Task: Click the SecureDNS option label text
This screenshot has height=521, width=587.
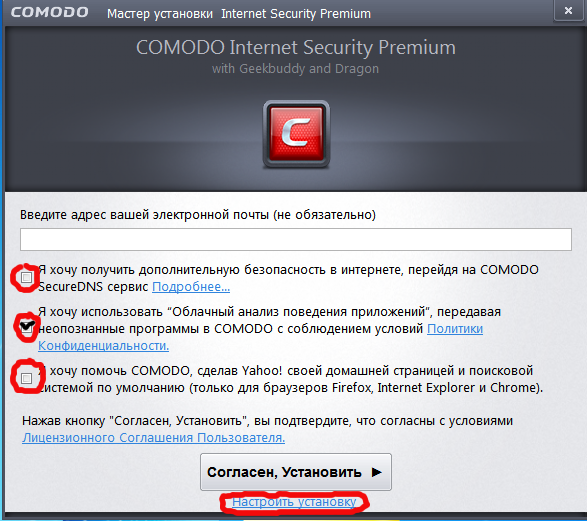Action: point(288,278)
